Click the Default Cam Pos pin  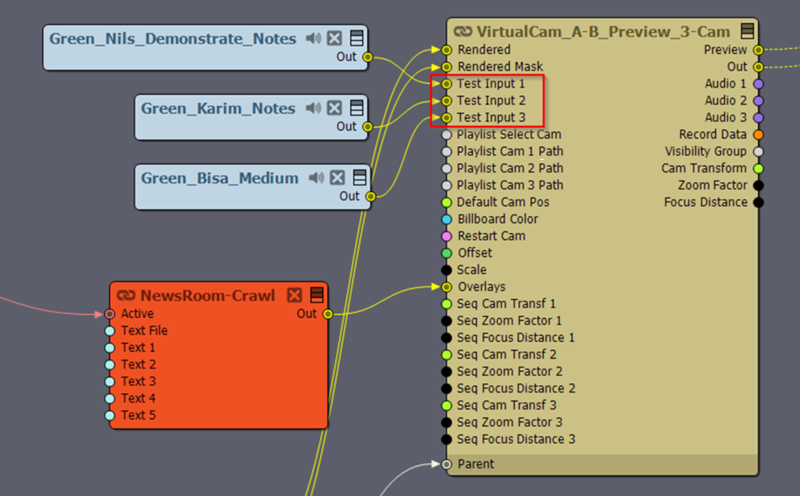[x=446, y=203]
